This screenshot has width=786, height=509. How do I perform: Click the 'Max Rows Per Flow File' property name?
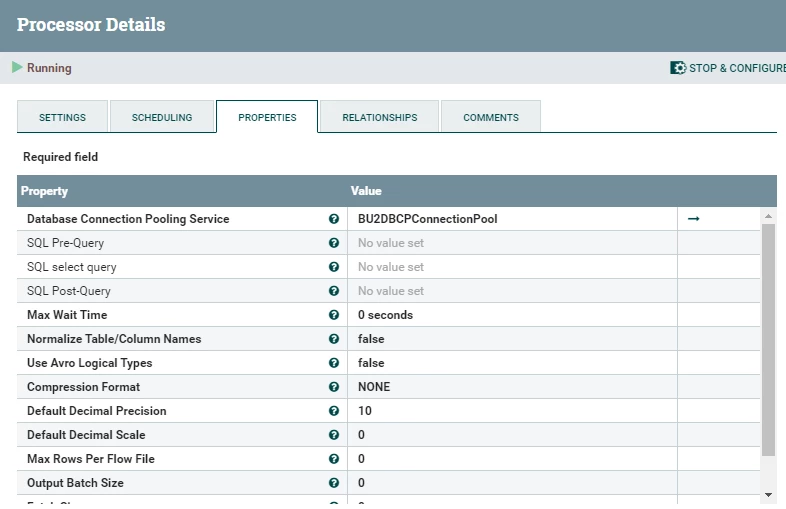pyautogui.click(x=91, y=459)
